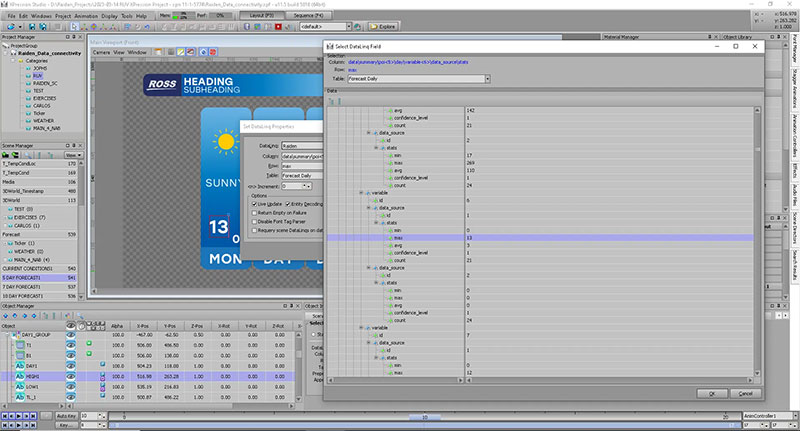
Task: Click the timeline scrubber at the bottom
Action: [x=425, y=415]
